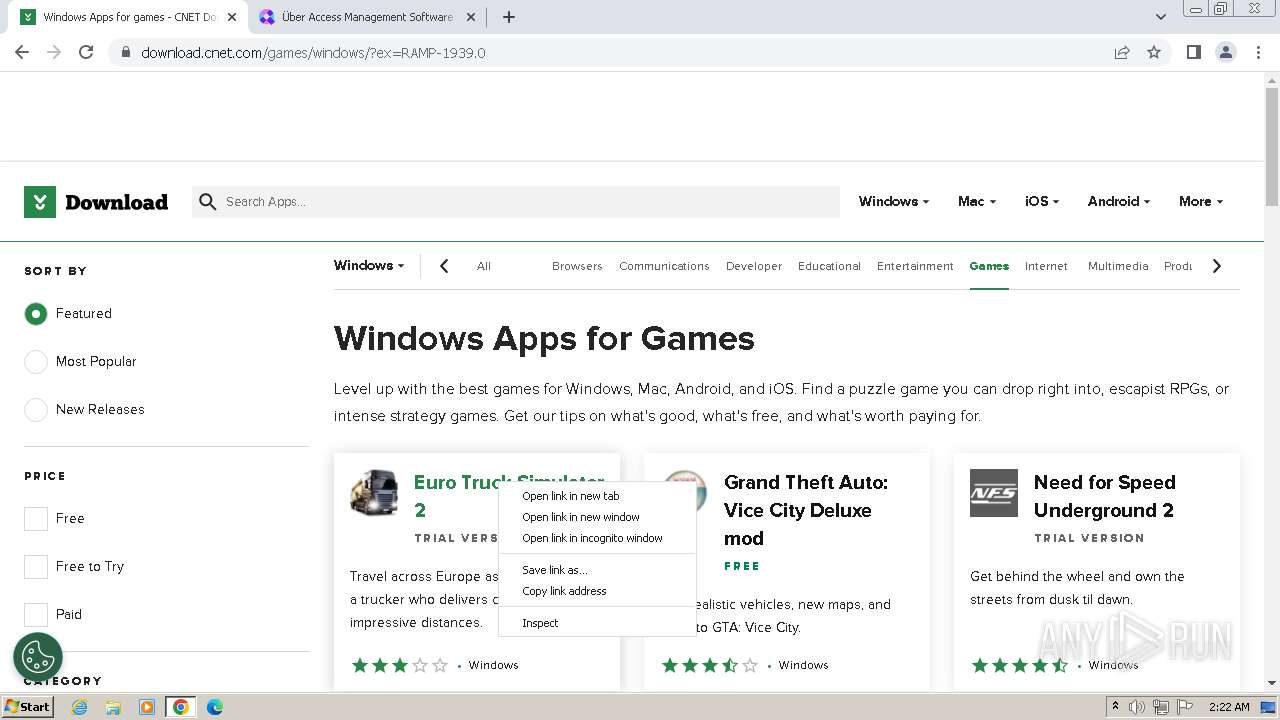Expand the Mac platform menu
1280x720 pixels.
976,201
